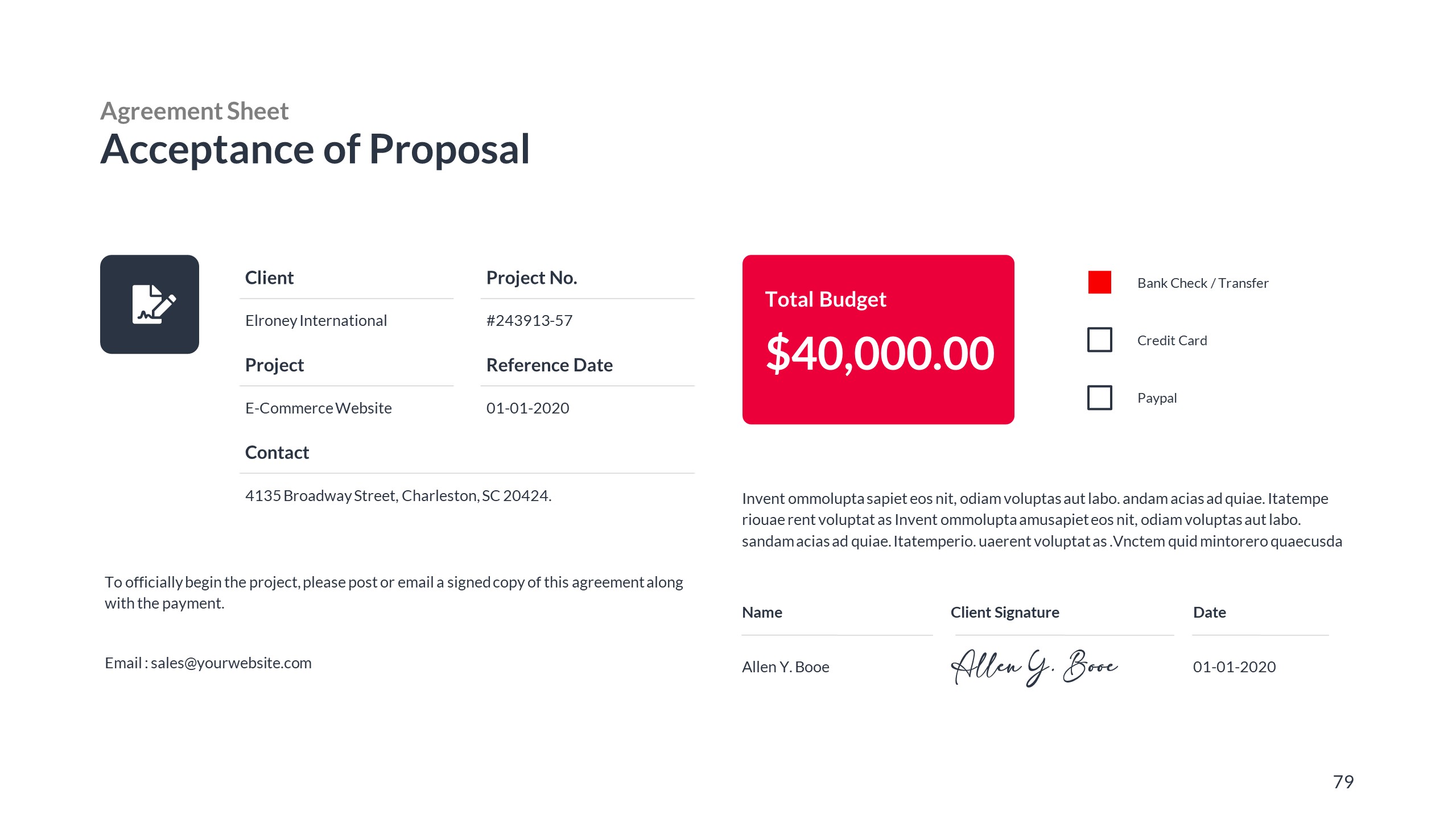Click the sales@yourwebsite.com email address
This screenshot has height=819, width=1456.
tap(231, 663)
